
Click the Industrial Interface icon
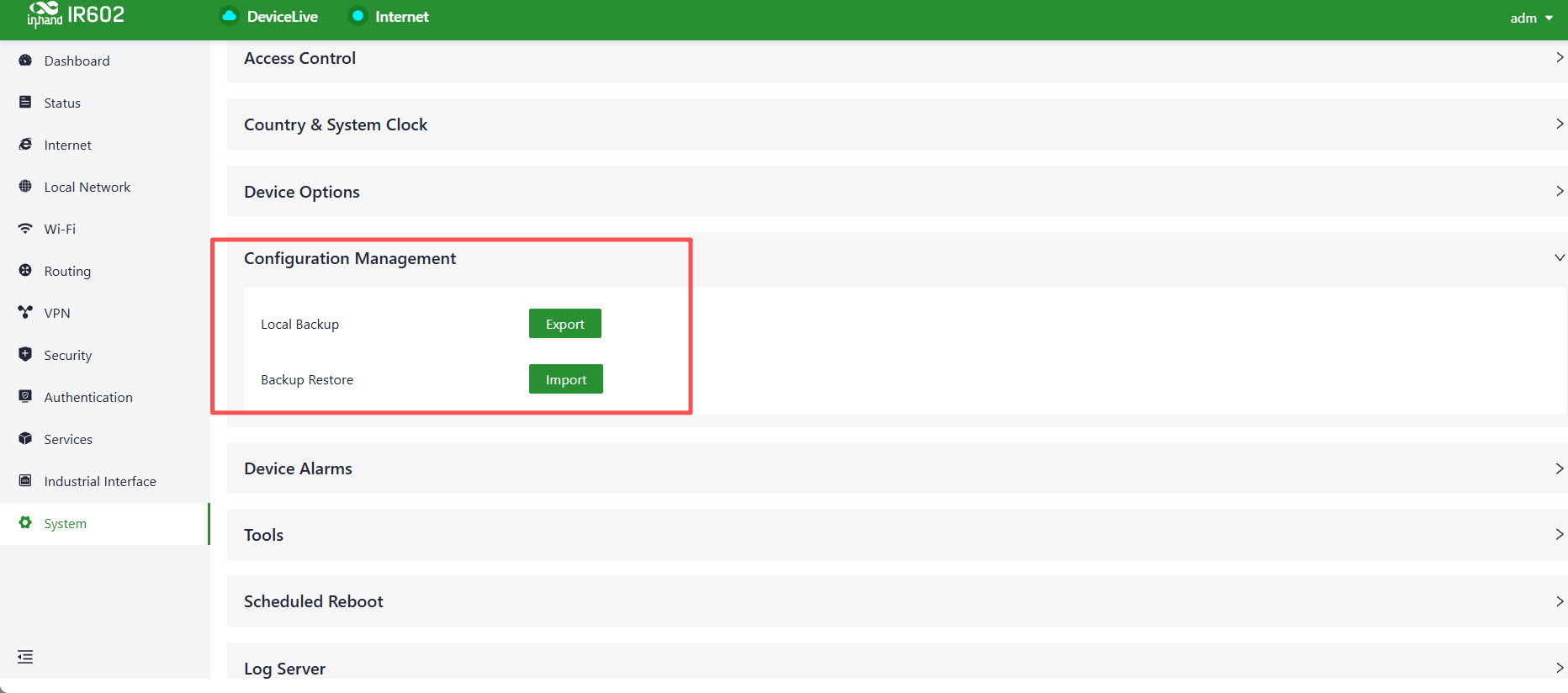(25, 481)
